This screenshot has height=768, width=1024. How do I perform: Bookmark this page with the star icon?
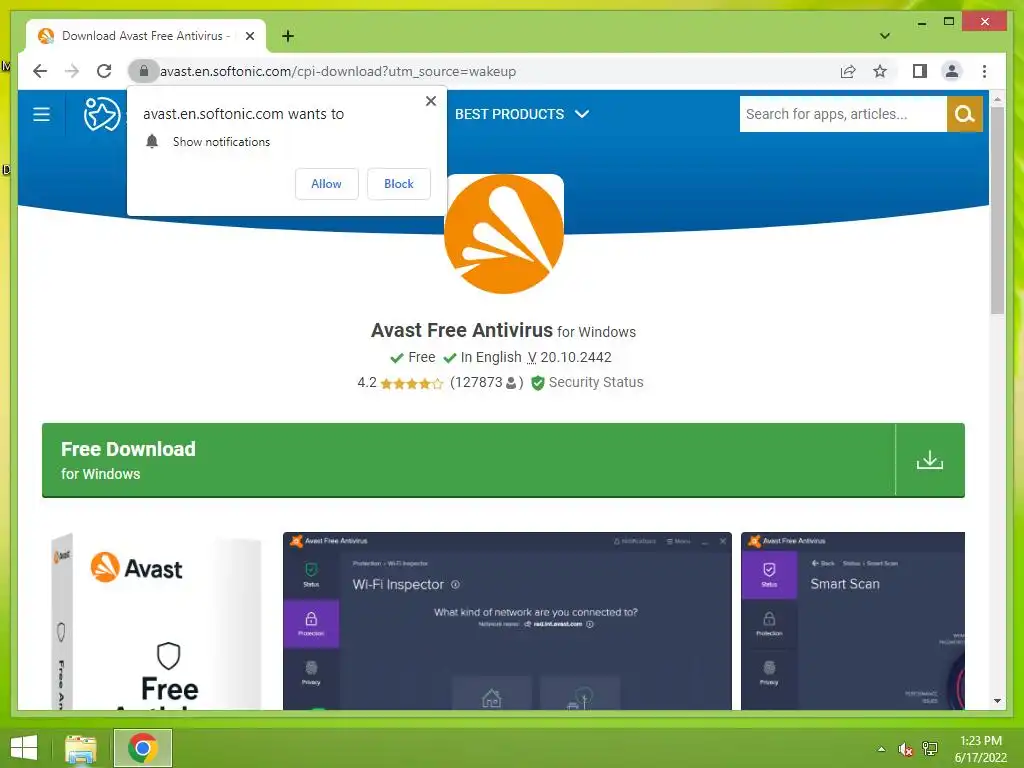pos(880,71)
